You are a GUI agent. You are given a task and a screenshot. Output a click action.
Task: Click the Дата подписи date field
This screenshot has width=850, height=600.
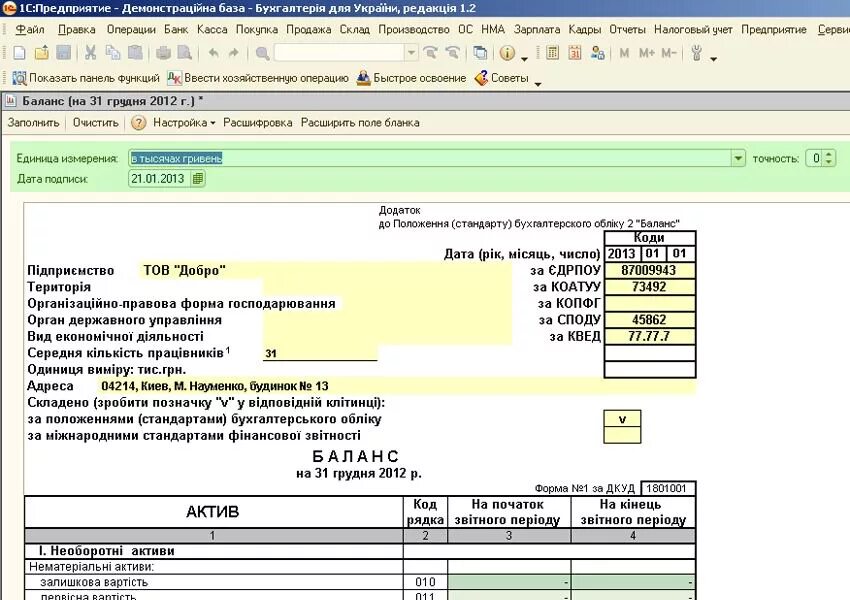point(159,178)
